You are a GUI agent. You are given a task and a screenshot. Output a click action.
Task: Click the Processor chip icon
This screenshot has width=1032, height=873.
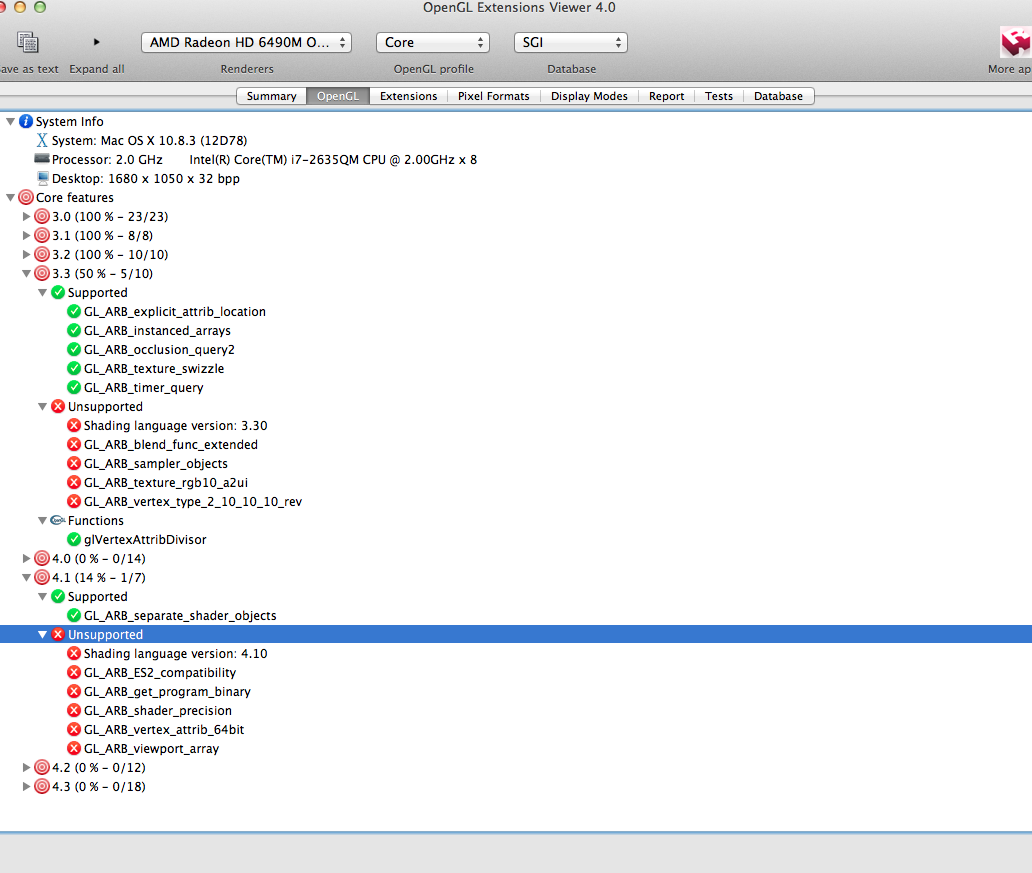click(42, 159)
